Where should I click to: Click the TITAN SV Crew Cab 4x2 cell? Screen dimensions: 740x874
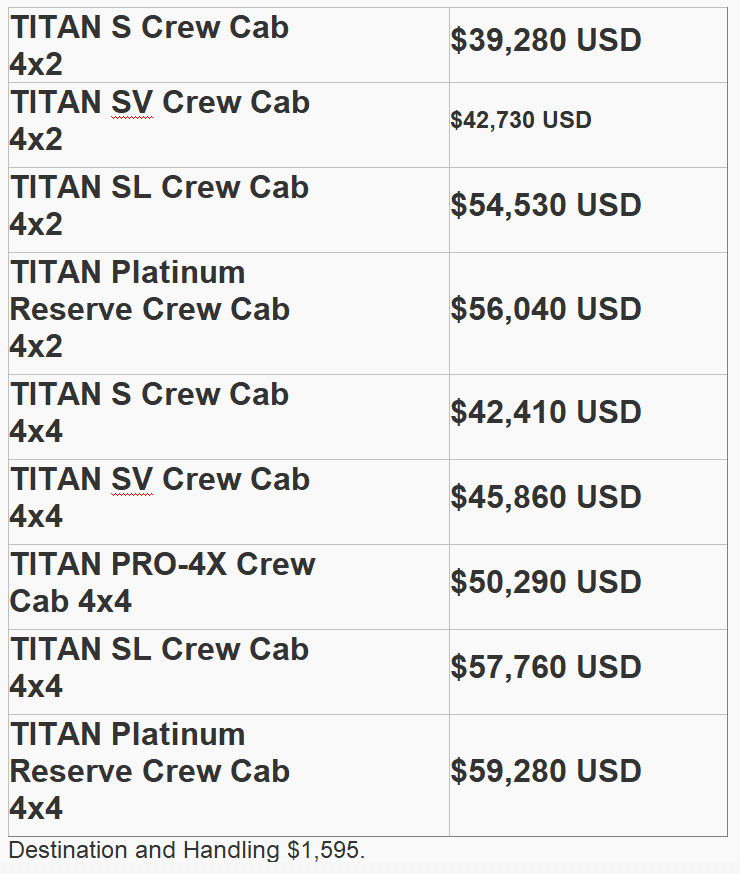(160, 121)
